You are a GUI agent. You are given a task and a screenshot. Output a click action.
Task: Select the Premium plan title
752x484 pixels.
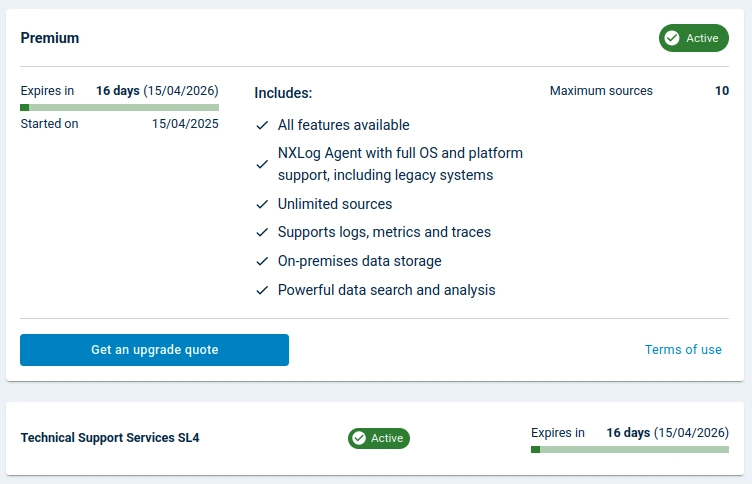click(49, 38)
